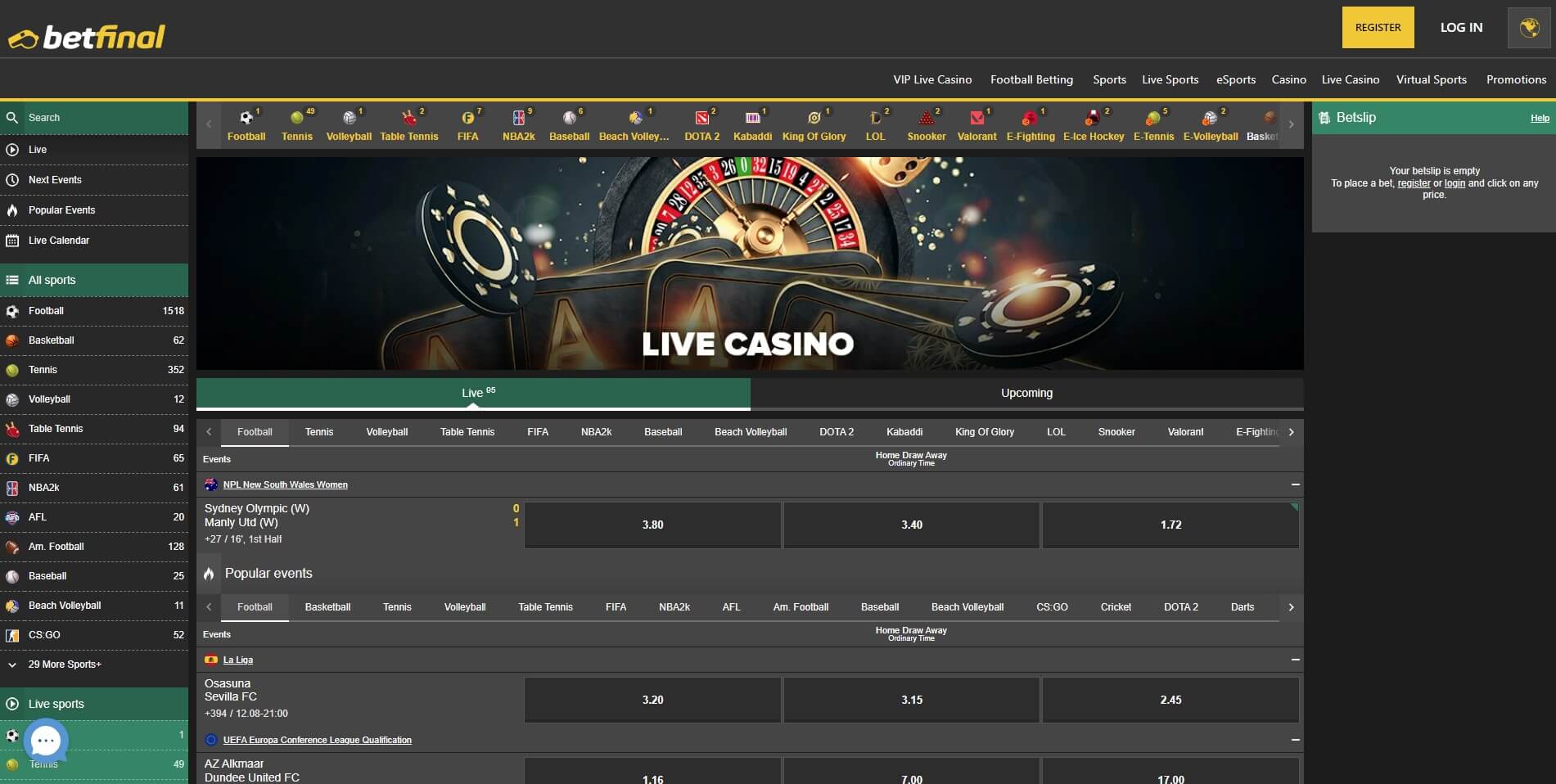Open DOTA 2 icon in carousel
This screenshot has width=1556, height=784.
[x=701, y=125]
